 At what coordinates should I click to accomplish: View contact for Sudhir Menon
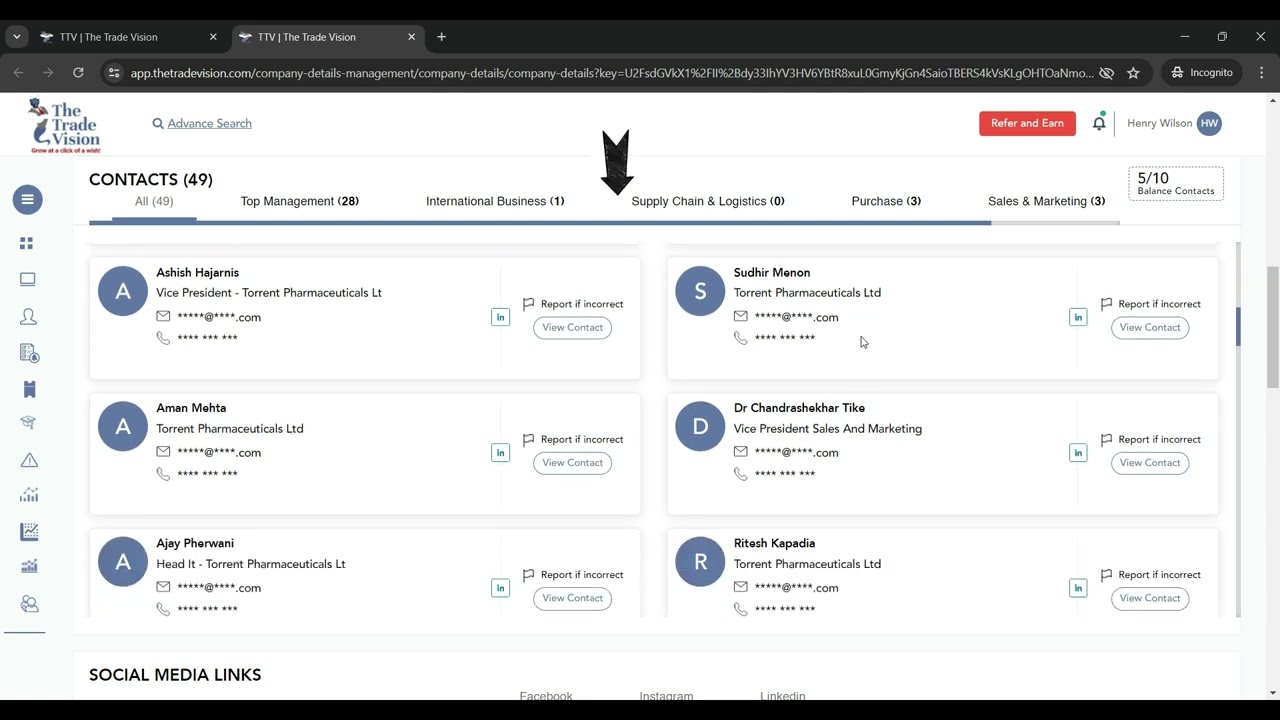pyautogui.click(x=1150, y=327)
